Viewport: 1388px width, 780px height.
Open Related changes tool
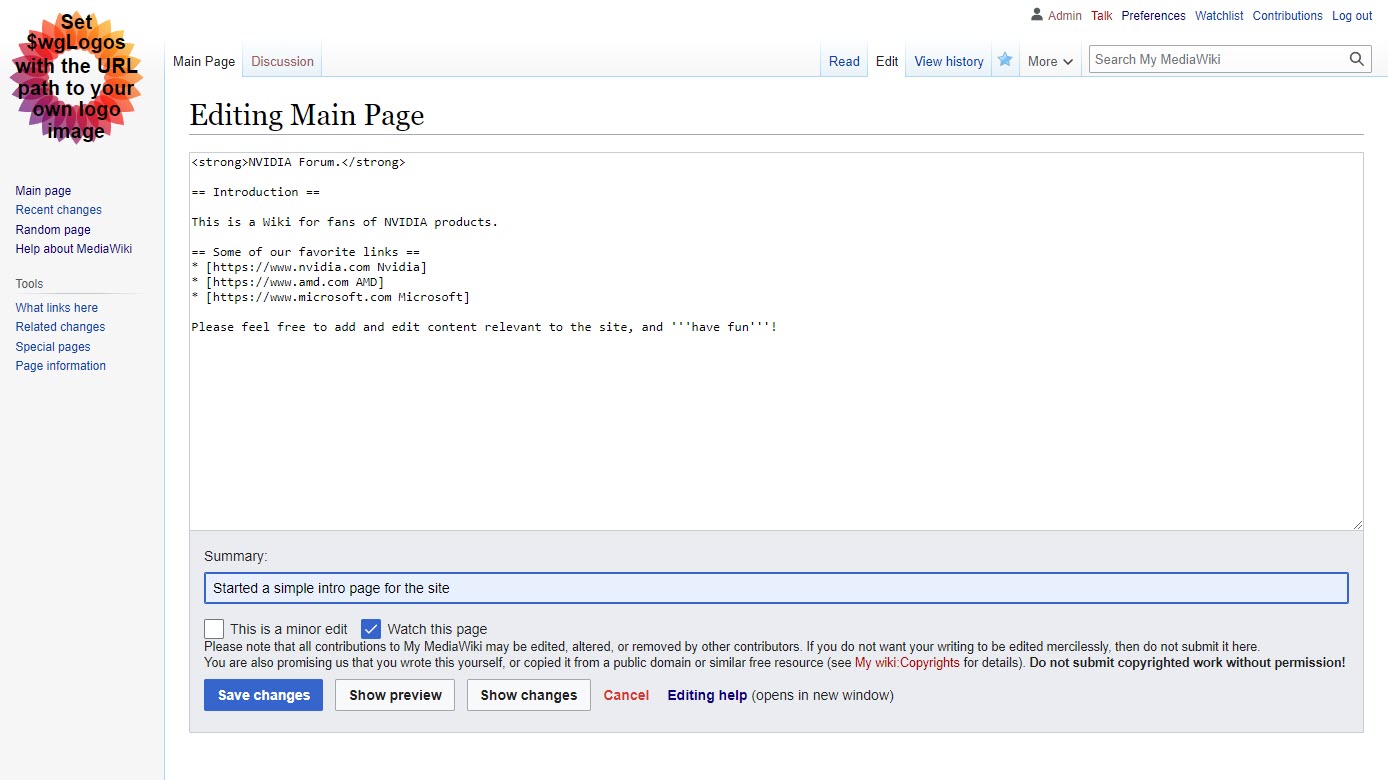pos(60,327)
